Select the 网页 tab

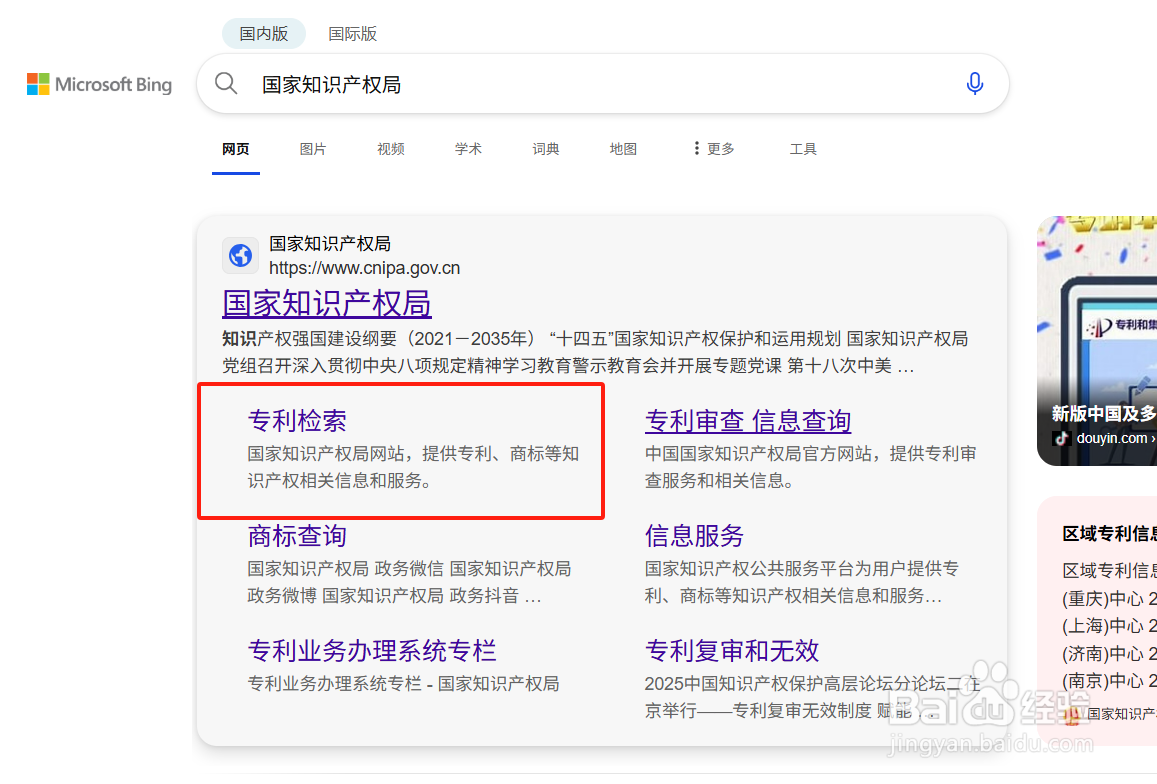[235, 149]
